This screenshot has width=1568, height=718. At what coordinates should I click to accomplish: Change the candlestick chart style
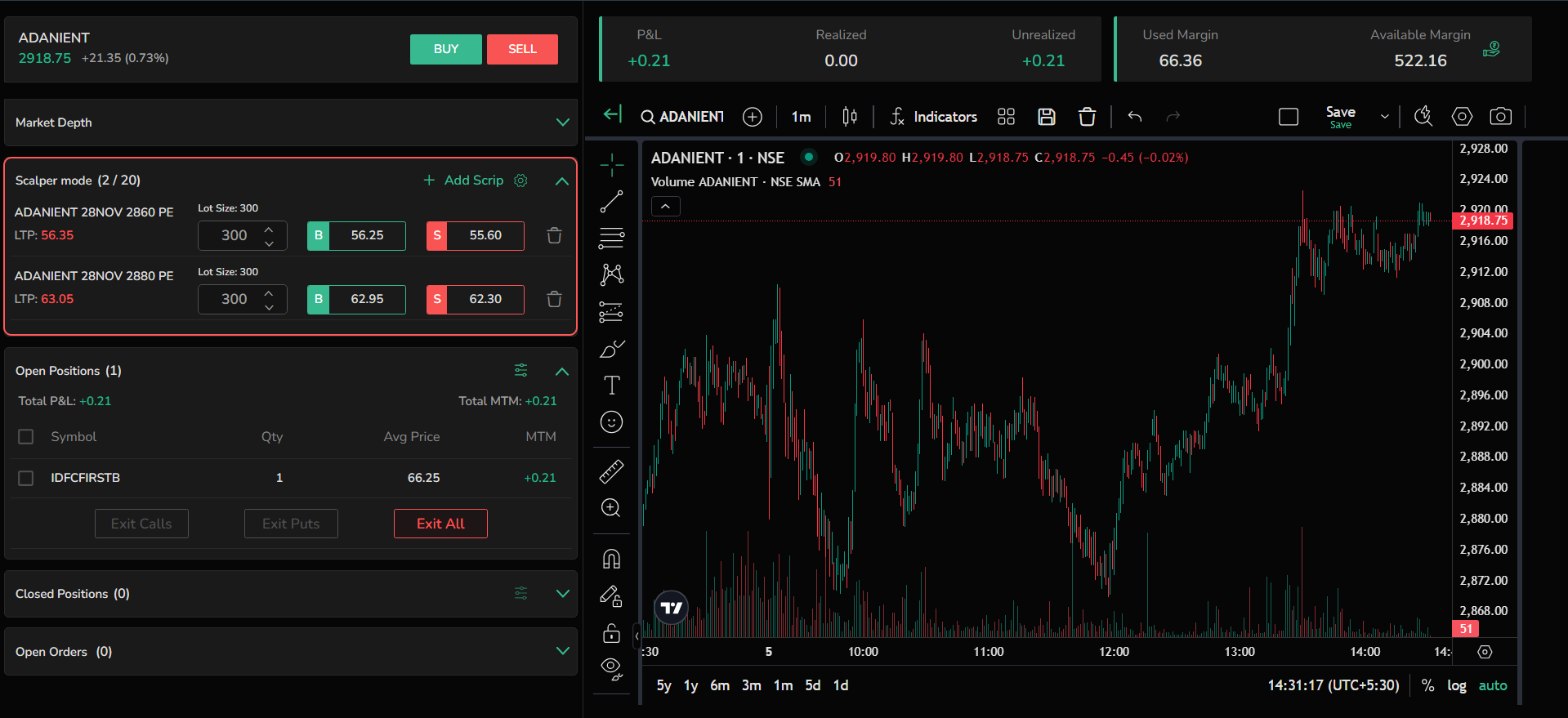click(x=850, y=117)
